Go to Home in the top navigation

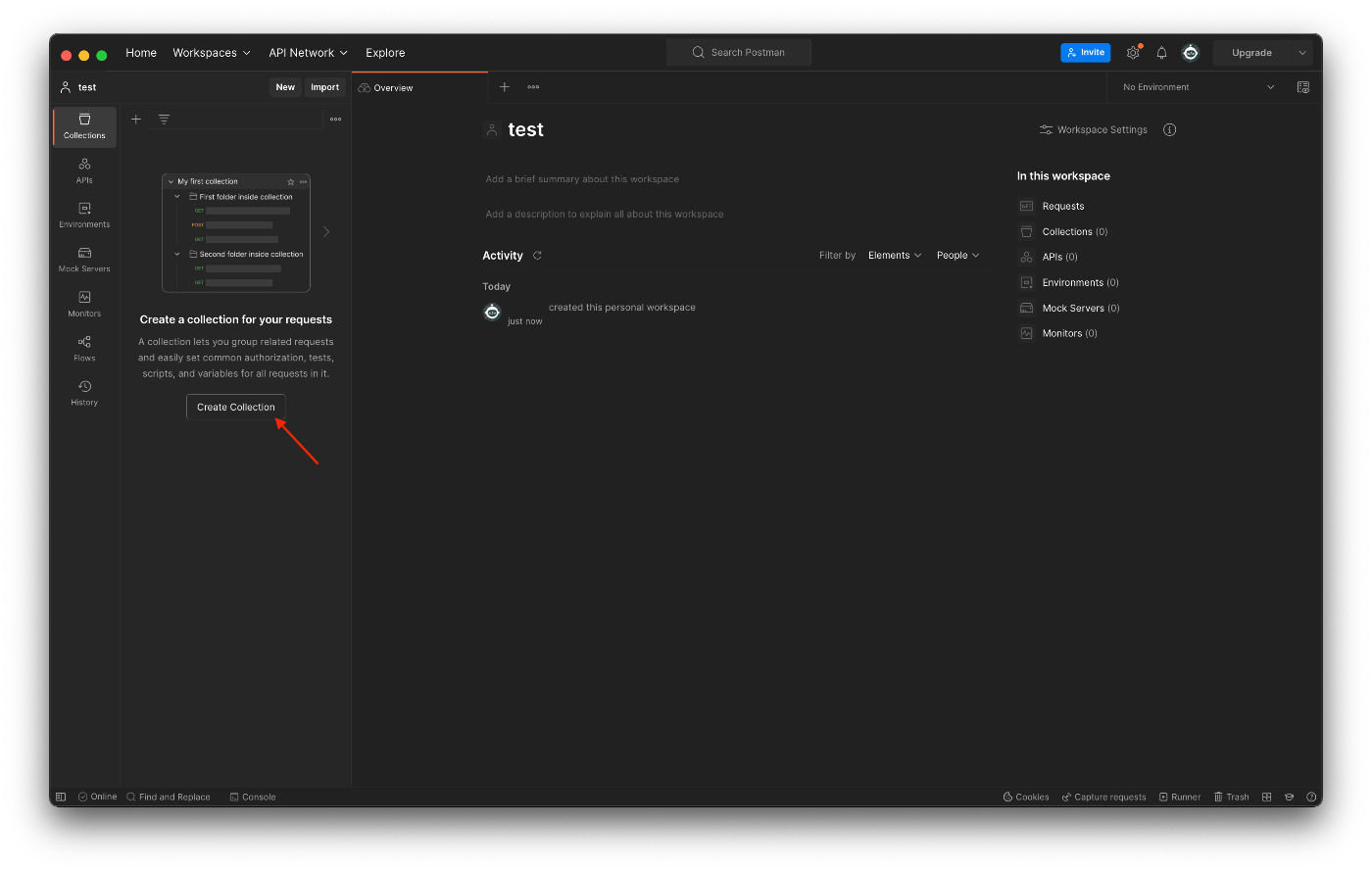point(141,53)
